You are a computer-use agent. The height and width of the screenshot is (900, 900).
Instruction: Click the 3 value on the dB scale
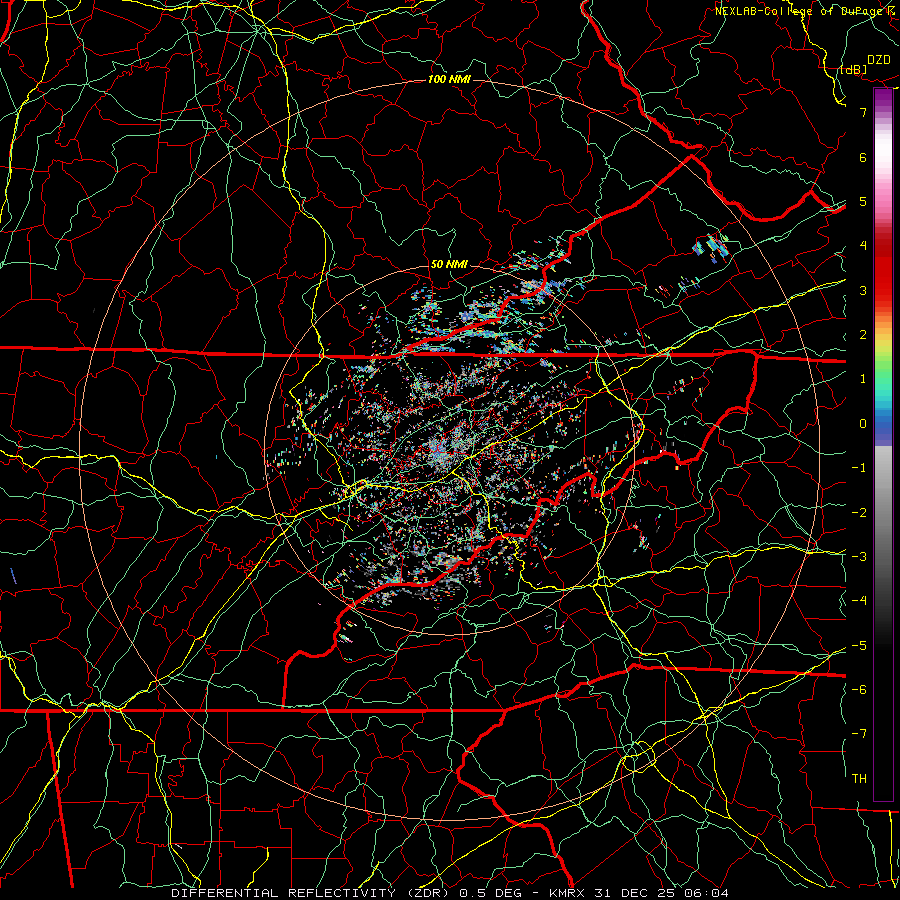tap(863, 290)
